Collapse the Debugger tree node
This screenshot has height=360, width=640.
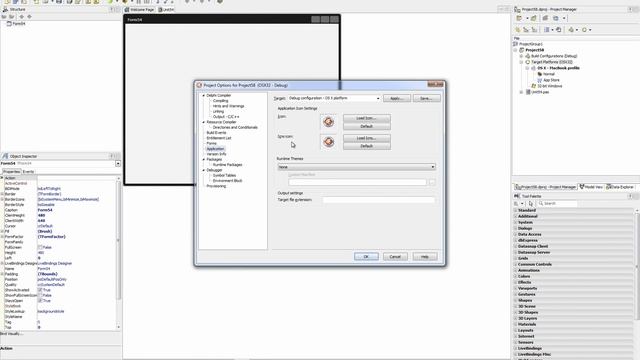pyautogui.click(x=204, y=170)
